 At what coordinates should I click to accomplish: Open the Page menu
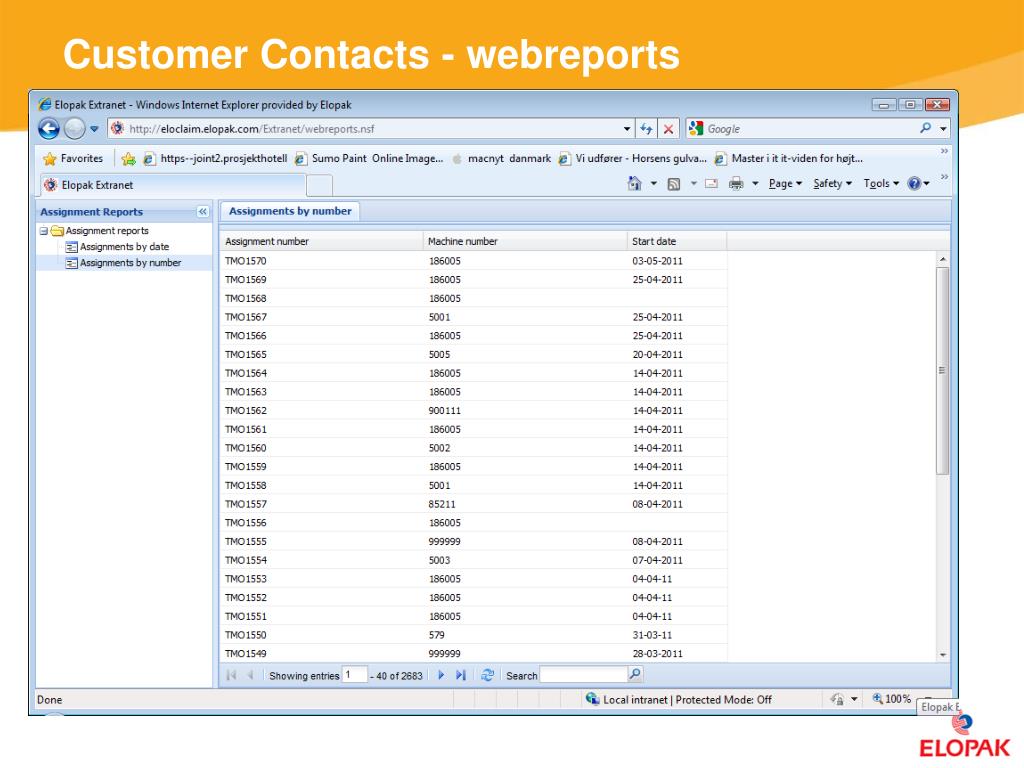[x=785, y=184]
